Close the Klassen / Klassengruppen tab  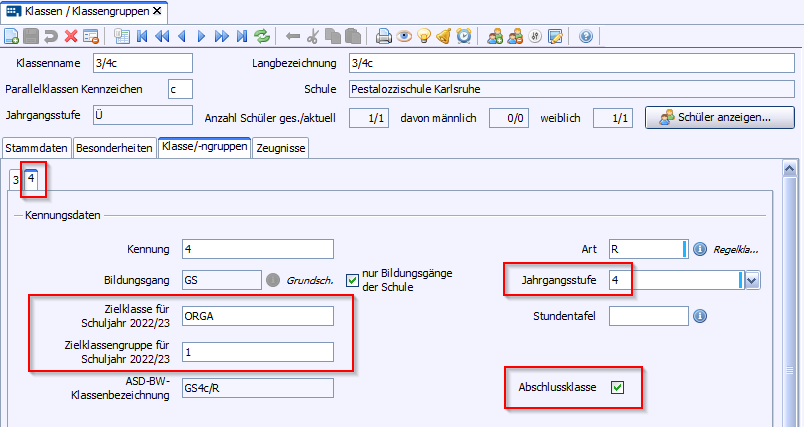[157, 10]
